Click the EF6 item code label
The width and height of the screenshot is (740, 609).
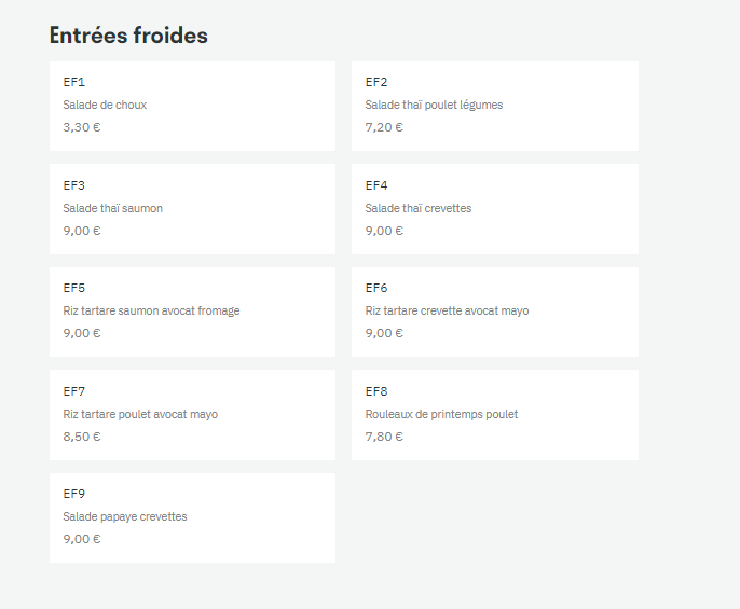coord(376,288)
